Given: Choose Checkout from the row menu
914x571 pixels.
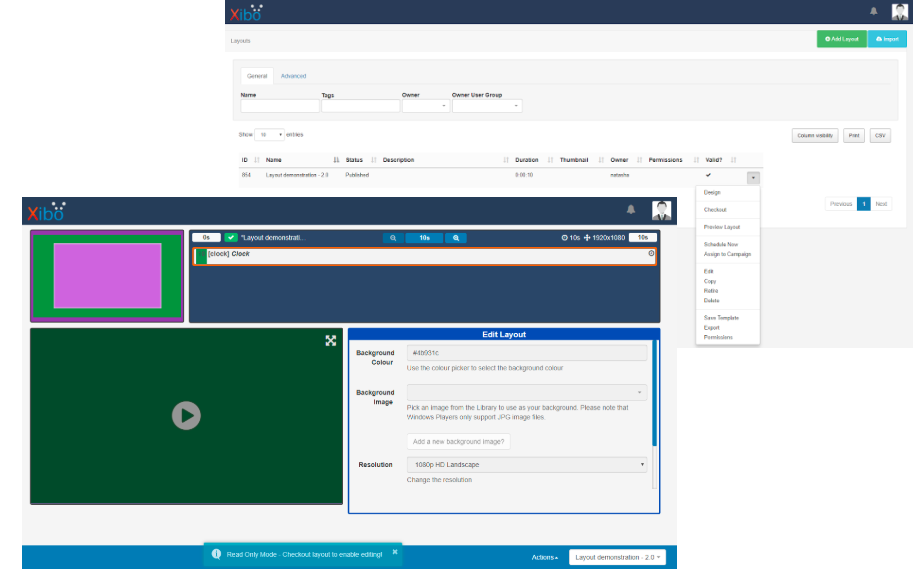Looking at the screenshot, I should tap(715, 210).
